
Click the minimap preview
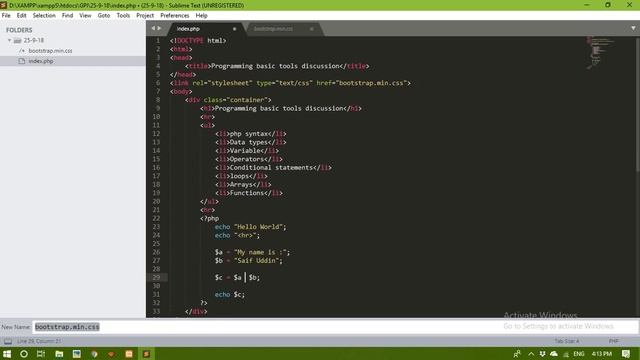[x=600, y=52]
